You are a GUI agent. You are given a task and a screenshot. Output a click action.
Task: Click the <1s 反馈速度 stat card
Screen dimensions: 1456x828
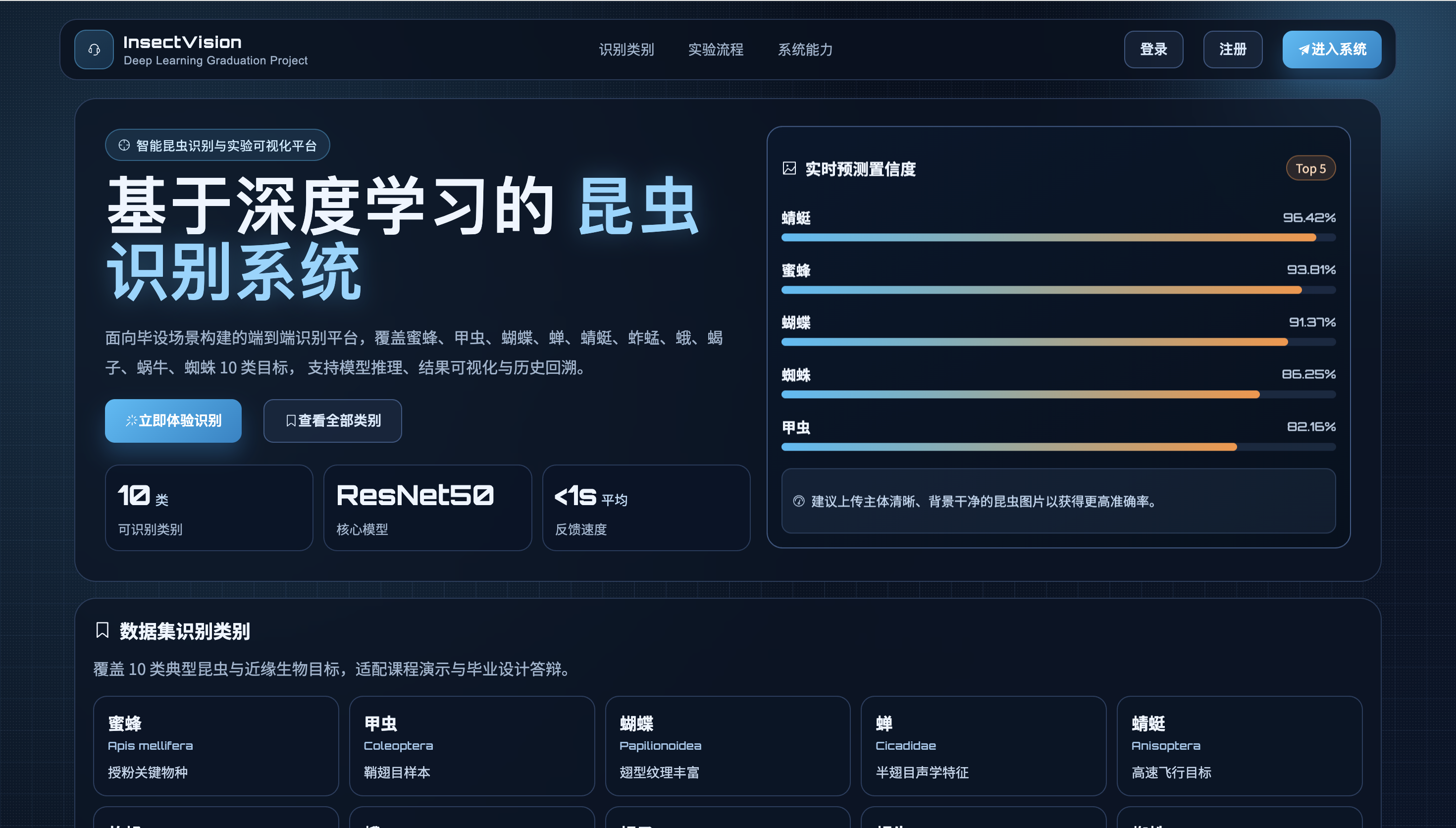pyautogui.click(x=646, y=508)
